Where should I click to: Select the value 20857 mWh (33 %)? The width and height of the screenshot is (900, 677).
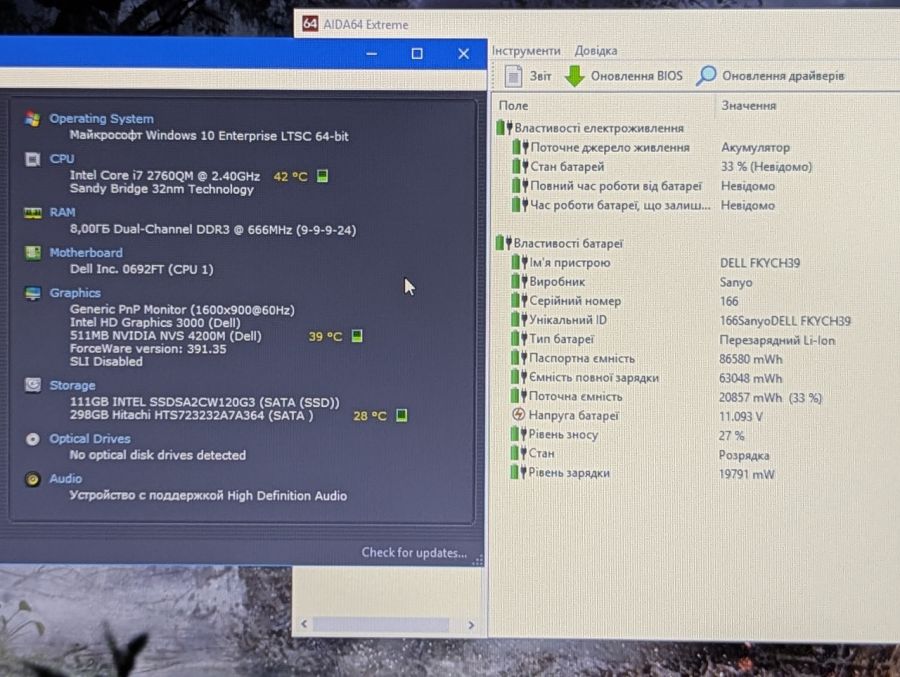click(770, 397)
